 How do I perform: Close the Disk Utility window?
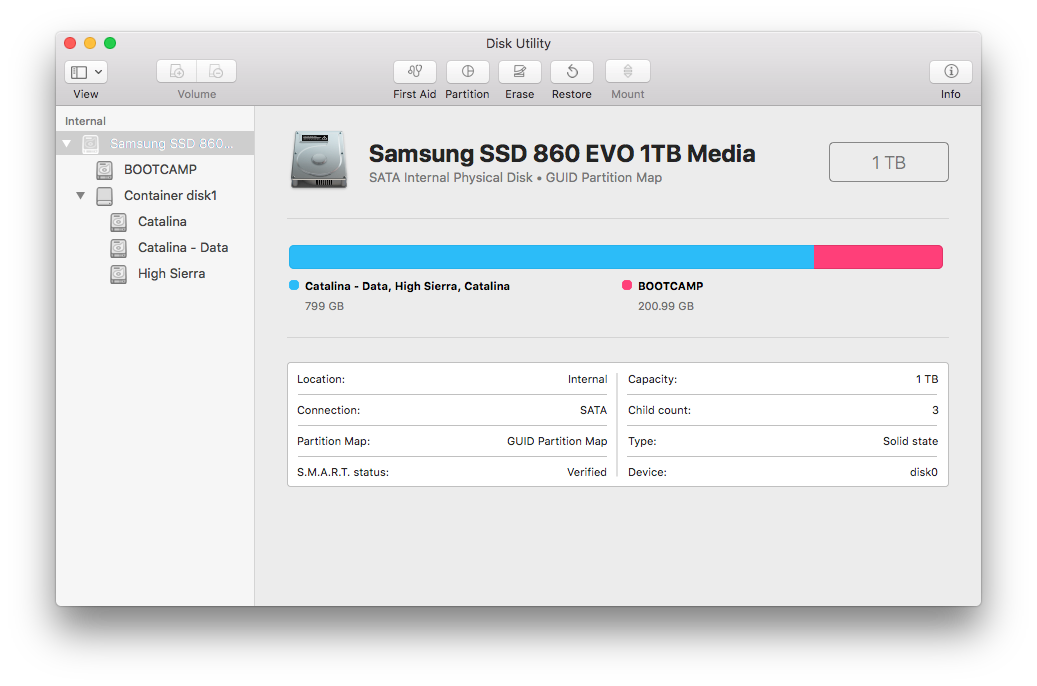70,43
